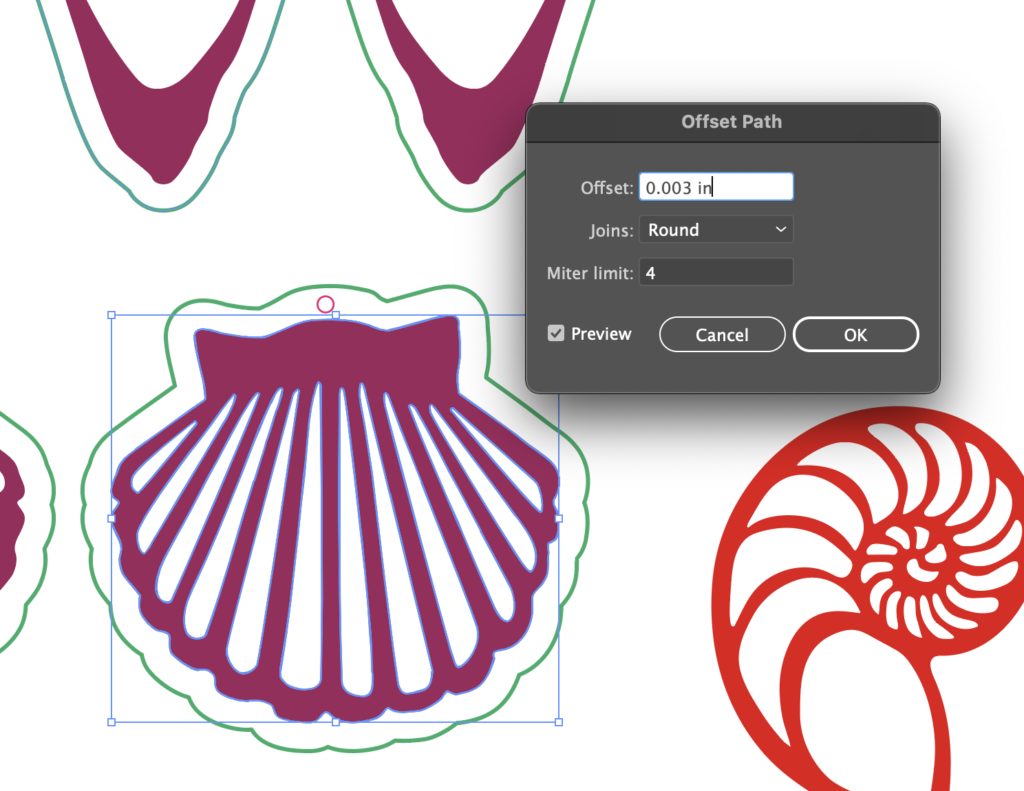Click the bottom-right bounding box handle
This screenshot has height=791, width=1024.
click(558, 722)
